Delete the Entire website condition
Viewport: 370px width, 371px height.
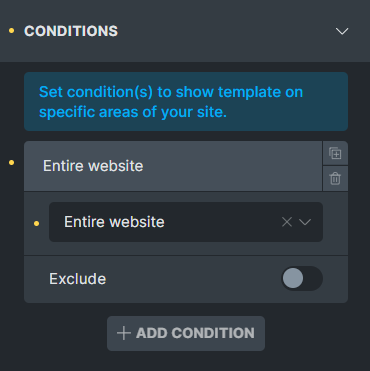pyautogui.click(x=335, y=179)
